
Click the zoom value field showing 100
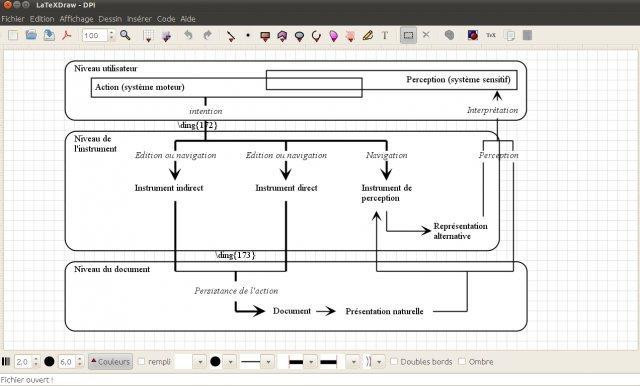94,35
